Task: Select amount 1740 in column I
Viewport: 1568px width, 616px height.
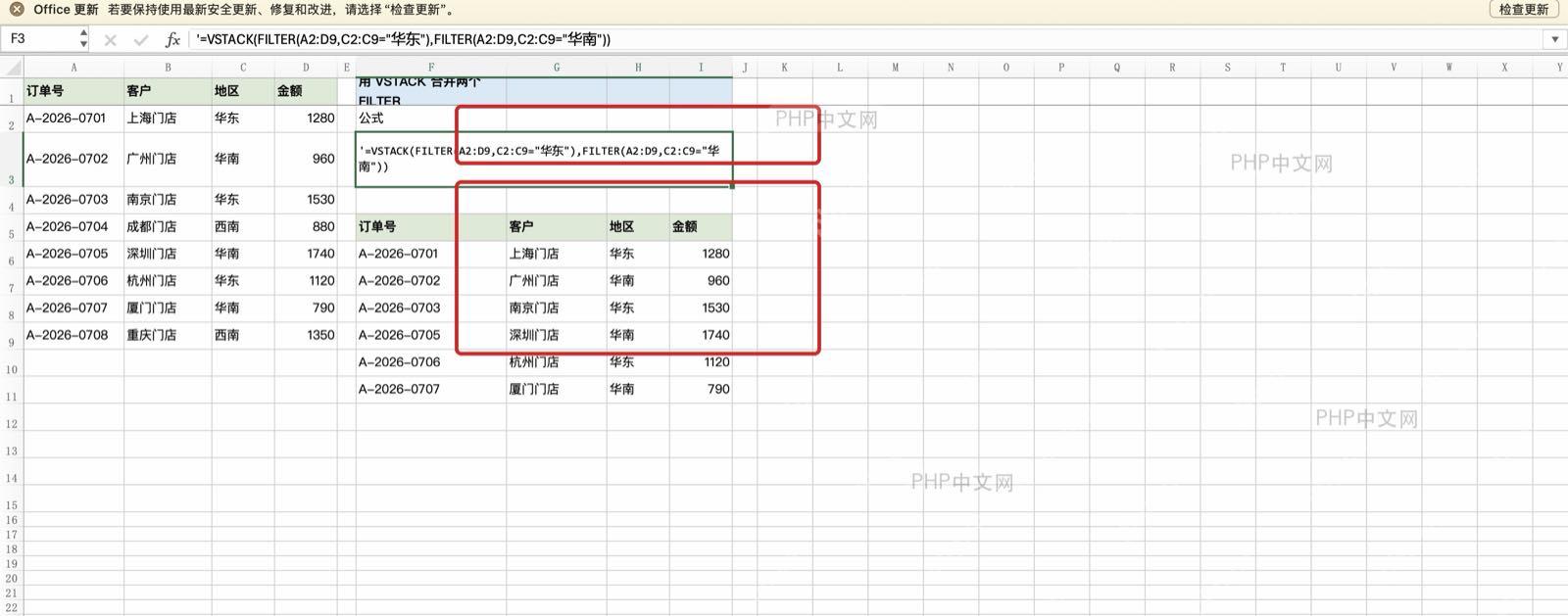Action: pyautogui.click(x=701, y=335)
